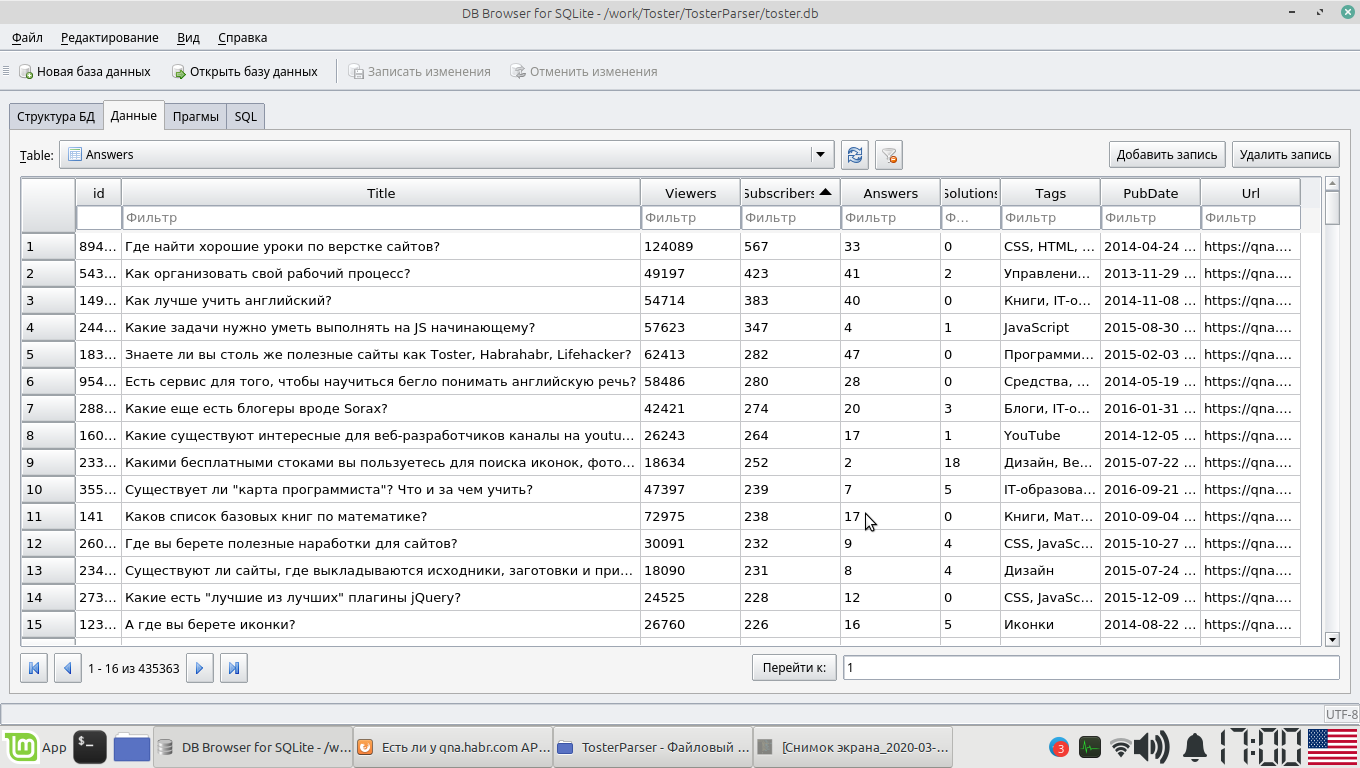
Task: Click the toolbar drag handle grip
Action: click(6, 72)
